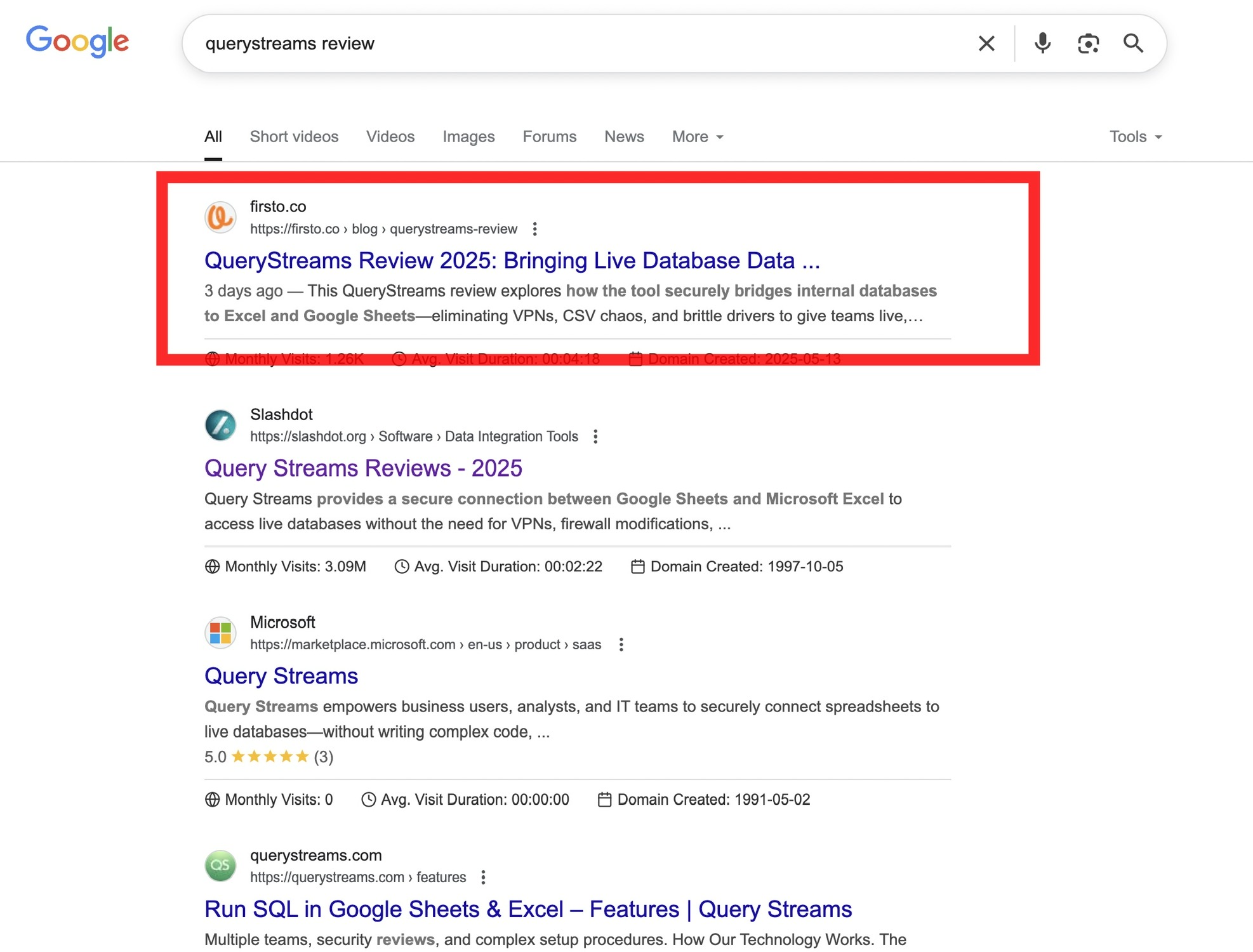
Task: Expand the More dropdown
Action: point(698,136)
